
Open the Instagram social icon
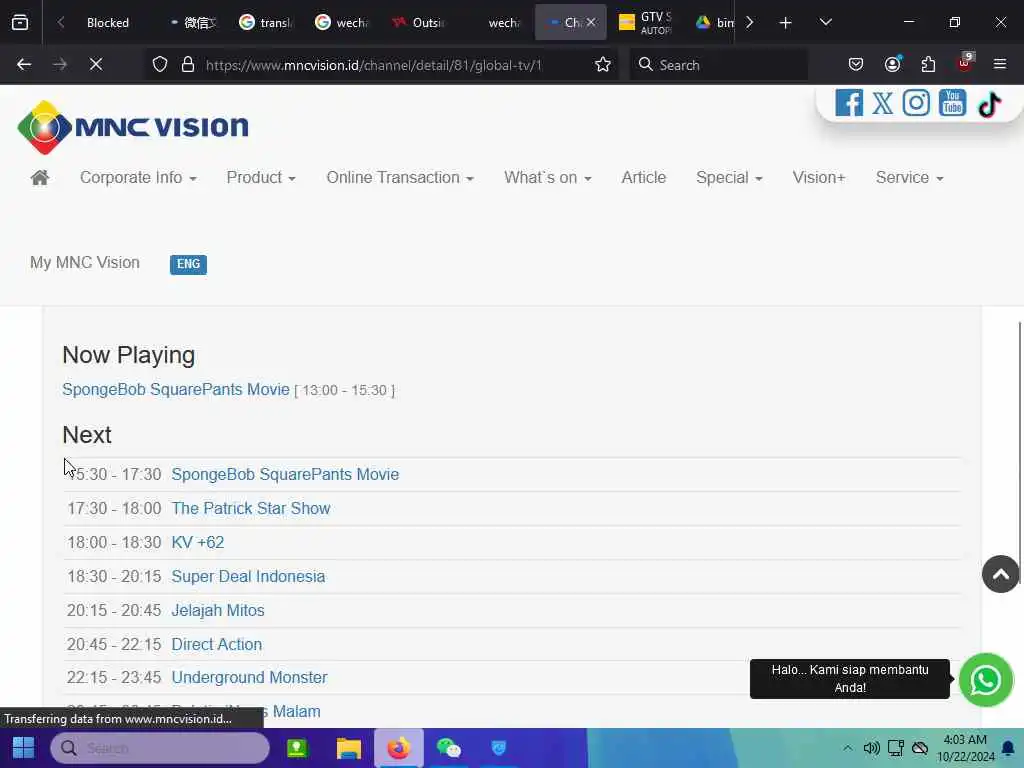(x=916, y=103)
